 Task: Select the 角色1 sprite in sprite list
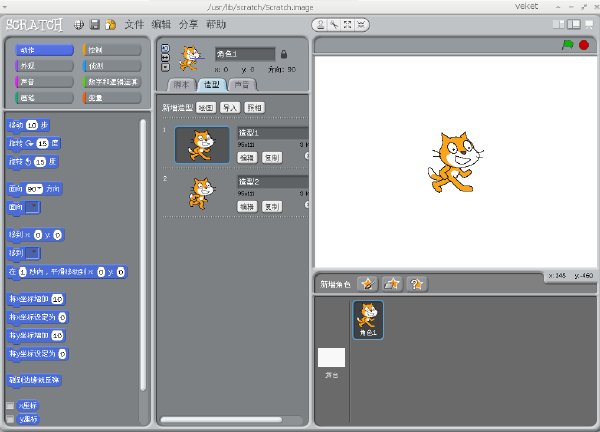point(368,320)
